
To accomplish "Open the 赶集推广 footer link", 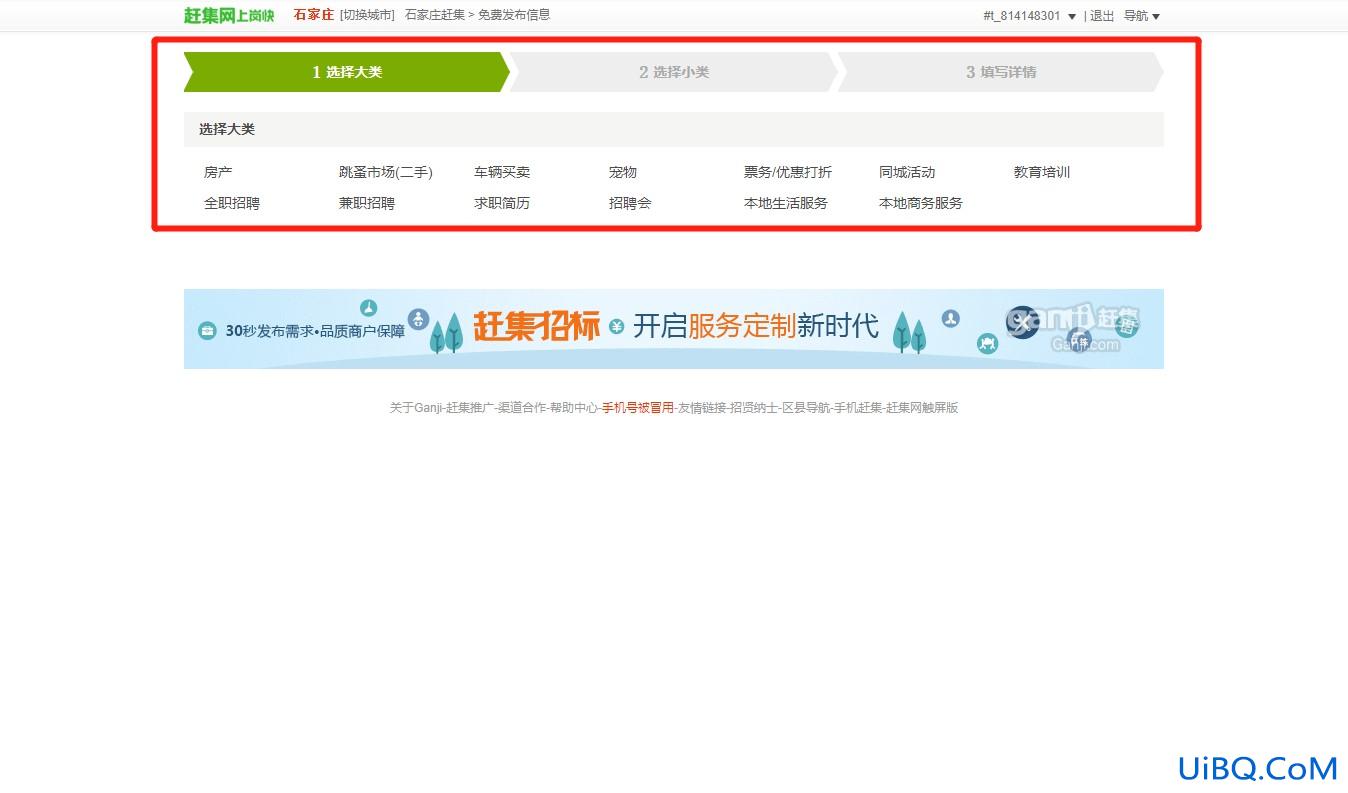I will point(470,408).
